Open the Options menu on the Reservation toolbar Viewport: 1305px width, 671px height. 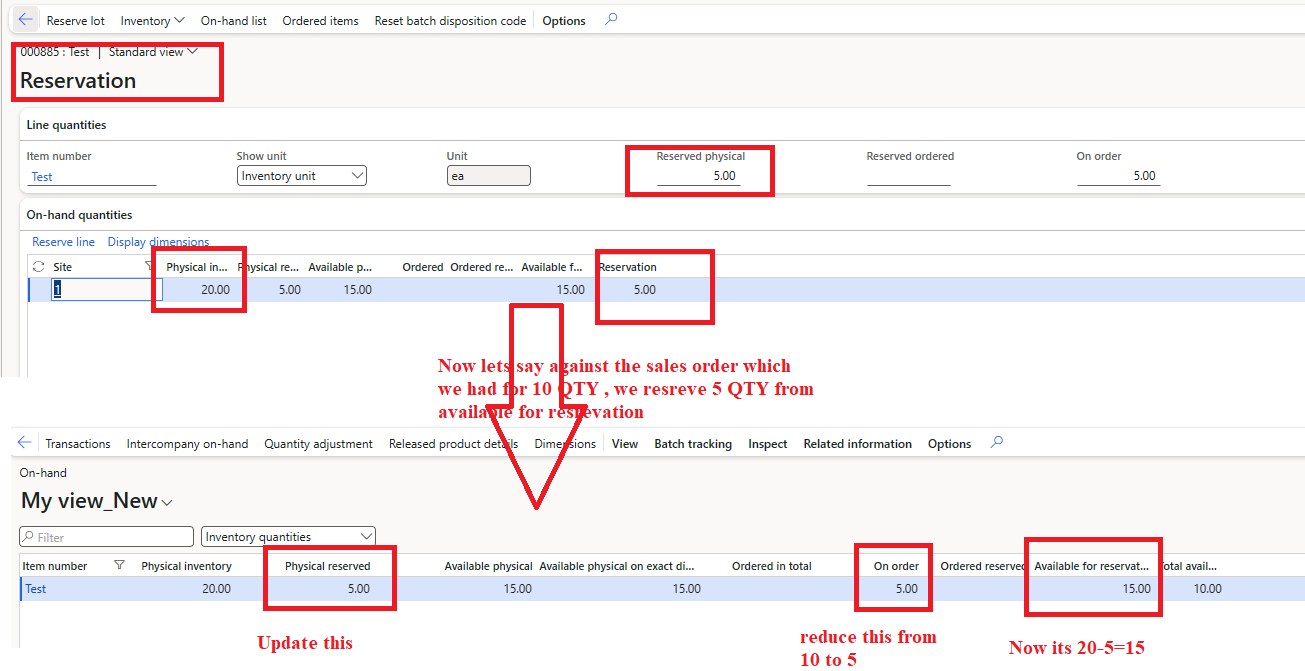coord(563,20)
